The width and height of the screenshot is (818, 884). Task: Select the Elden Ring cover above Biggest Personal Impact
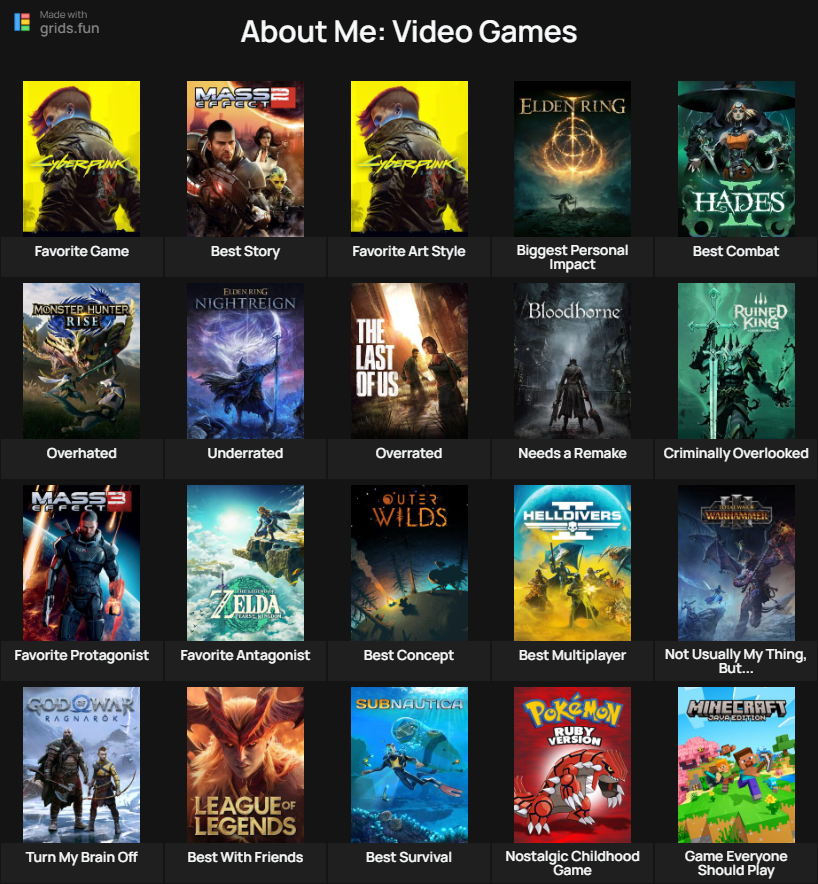pyautogui.click(x=572, y=158)
